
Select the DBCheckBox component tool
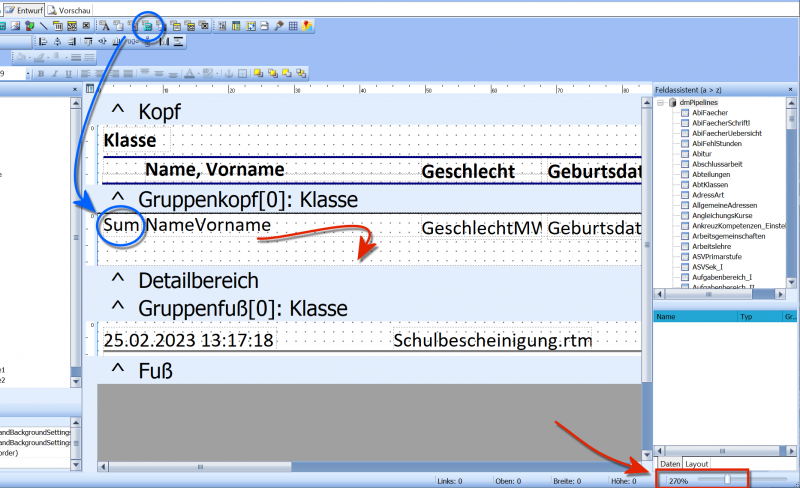pyautogui.click(x=205, y=26)
